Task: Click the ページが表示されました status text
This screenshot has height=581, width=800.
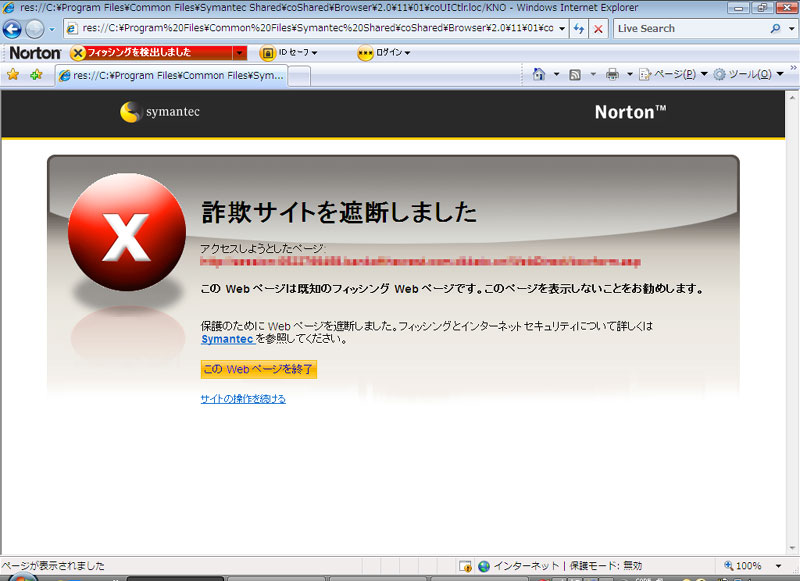Action: pyautogui.click(x=53, y=566)
